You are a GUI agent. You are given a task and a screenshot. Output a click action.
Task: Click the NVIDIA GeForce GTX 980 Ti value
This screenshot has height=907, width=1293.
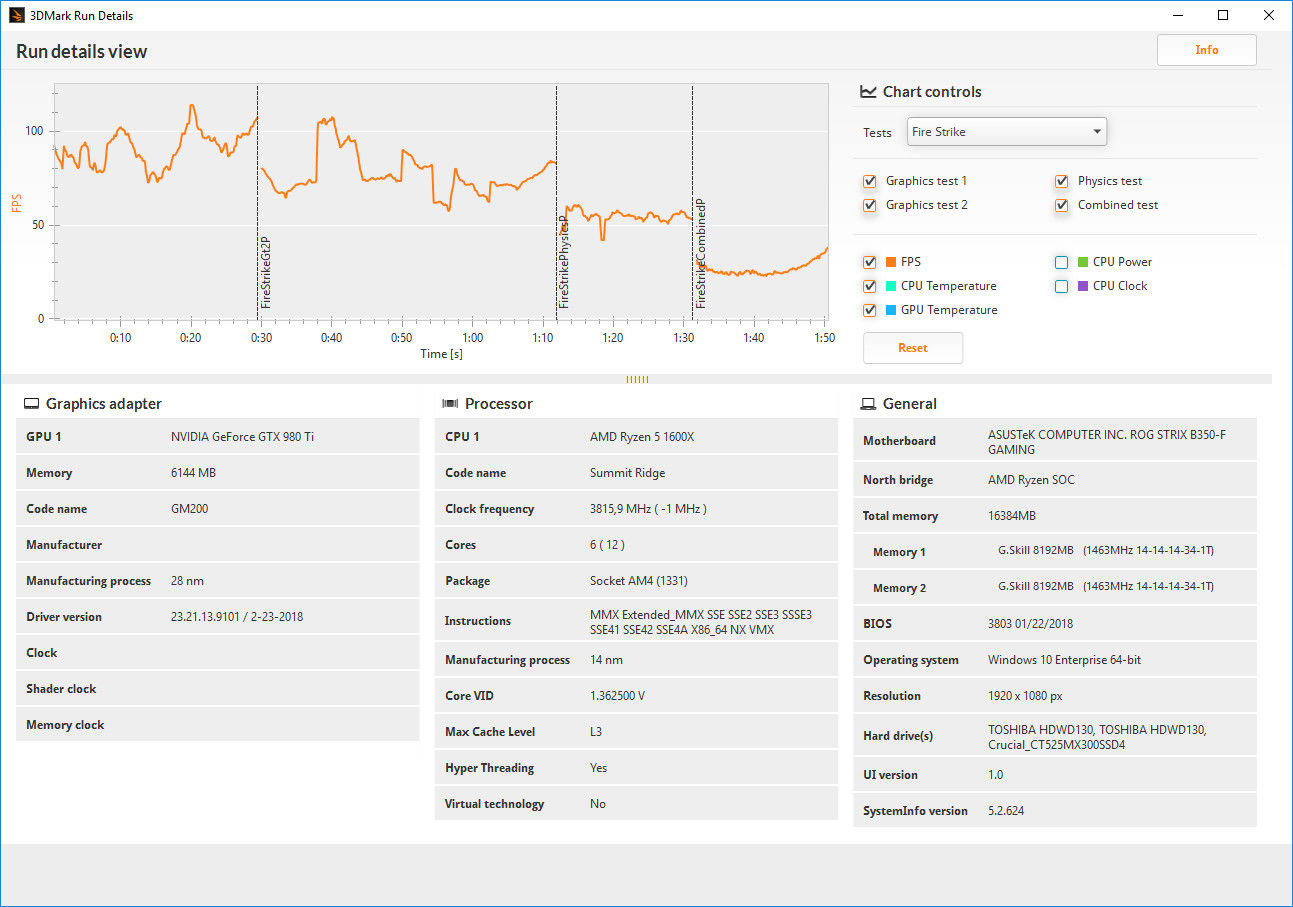(x=243, y=437)
